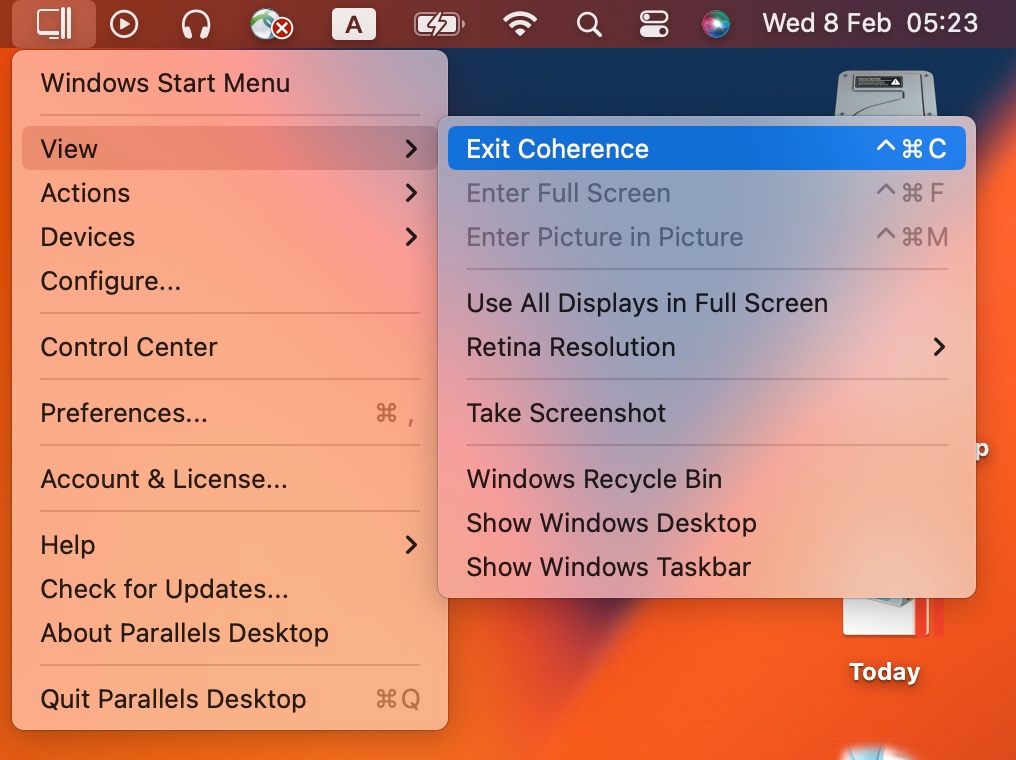Click the Parallels Desktop menu bar icon
Viewport: 1016px width, 760px height.
click(x=54, y=23)
